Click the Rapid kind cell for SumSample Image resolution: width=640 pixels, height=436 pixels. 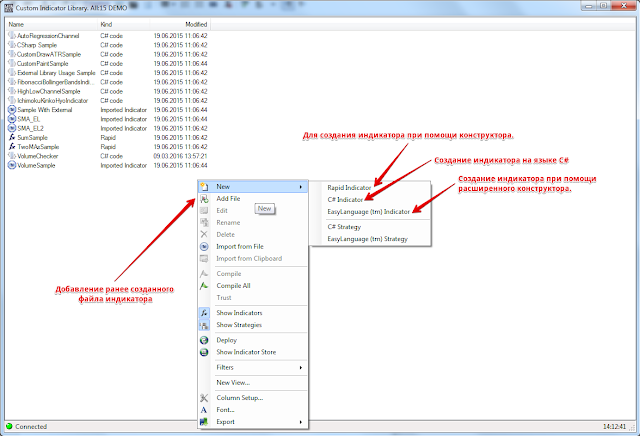[x=108, y=138]
